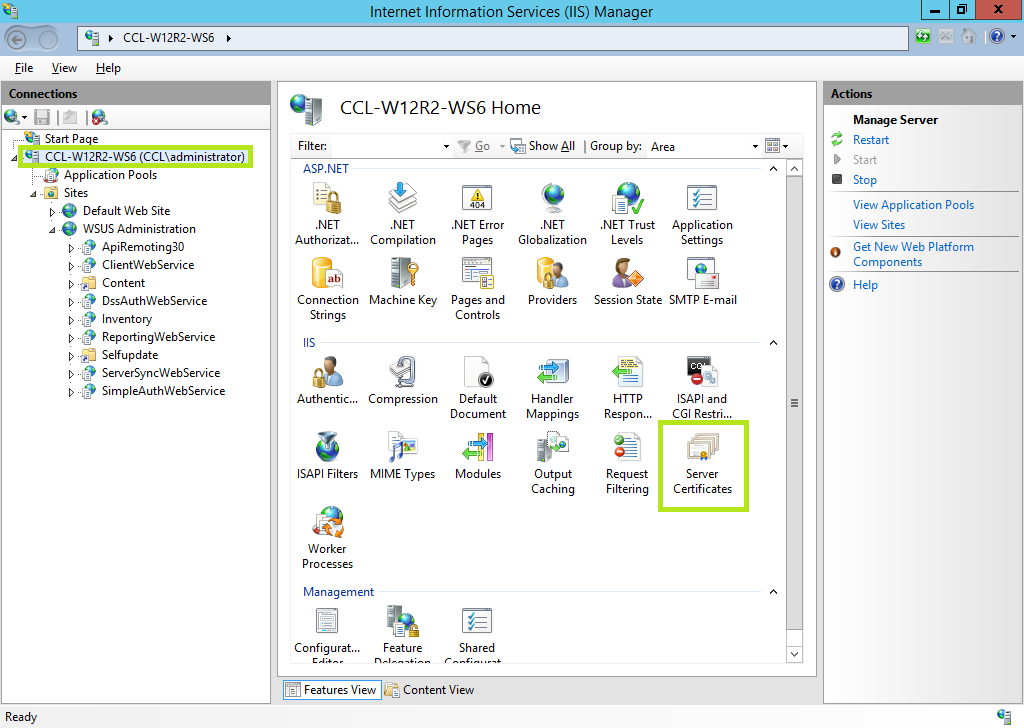The width and height of the screenshot is (1024, 728).
Task: Open SMTP E-mail feature
Action: 702,282
